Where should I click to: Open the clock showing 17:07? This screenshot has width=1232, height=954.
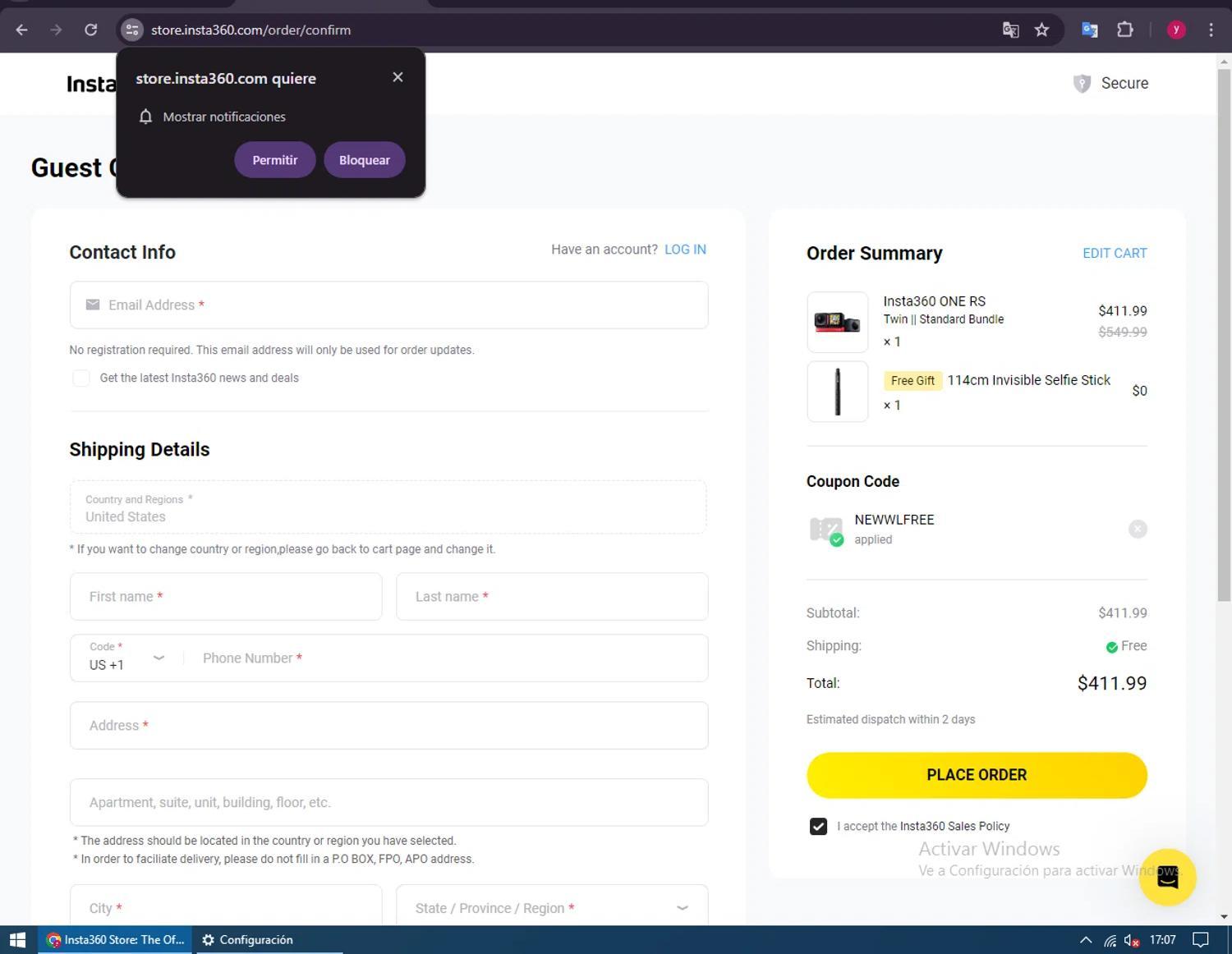[x=1162, y=940]
